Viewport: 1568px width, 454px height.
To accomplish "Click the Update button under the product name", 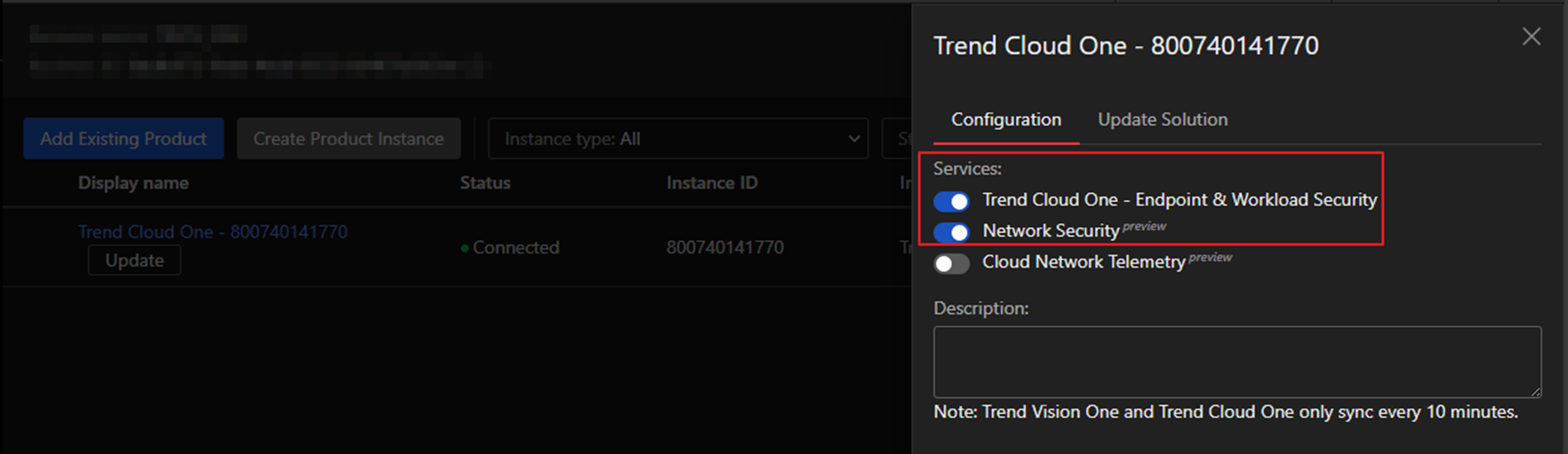I will [x=134, y=260].
